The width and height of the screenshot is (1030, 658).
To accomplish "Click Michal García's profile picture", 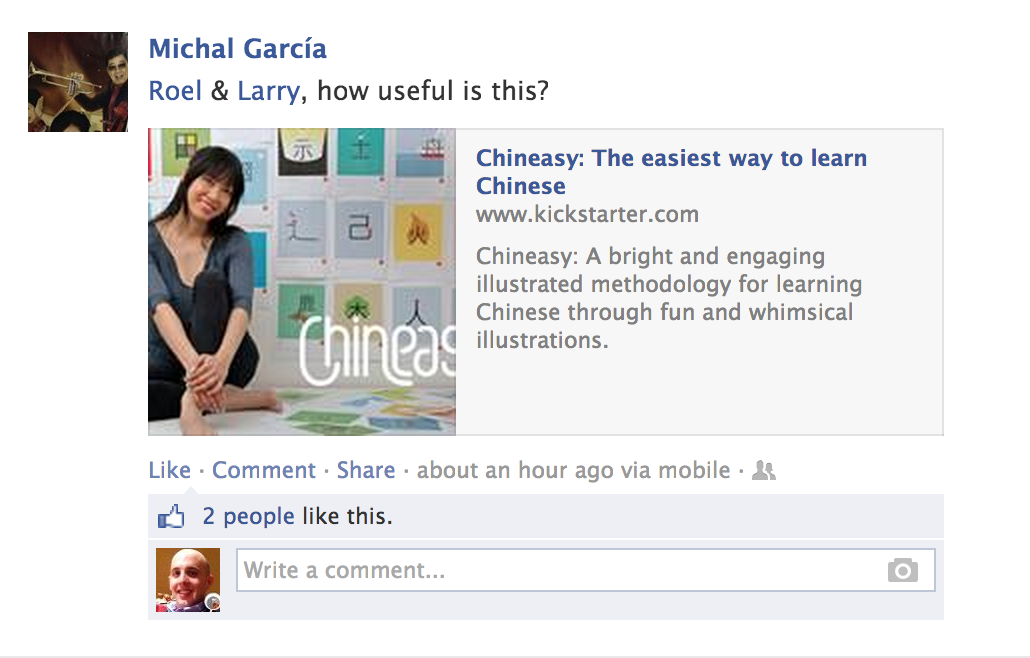I will (x=78, y=82).
